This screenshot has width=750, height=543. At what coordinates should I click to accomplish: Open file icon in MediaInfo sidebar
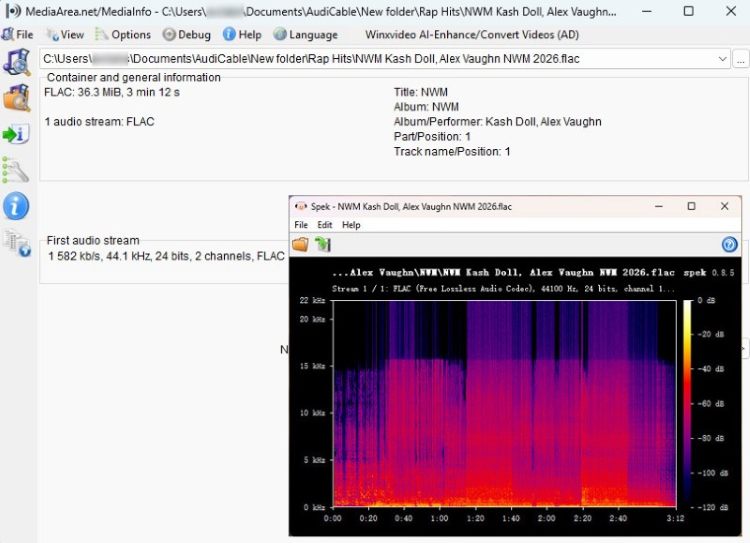click(17, 62)
